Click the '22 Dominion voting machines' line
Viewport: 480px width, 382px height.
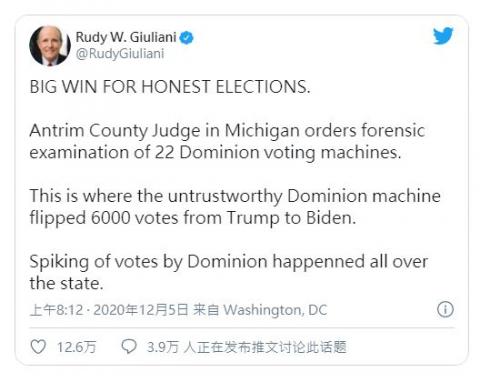[215, 152]
